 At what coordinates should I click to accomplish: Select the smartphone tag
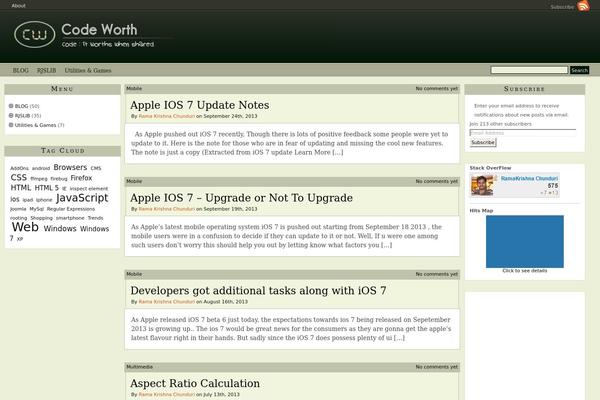[x=70, y=218]
